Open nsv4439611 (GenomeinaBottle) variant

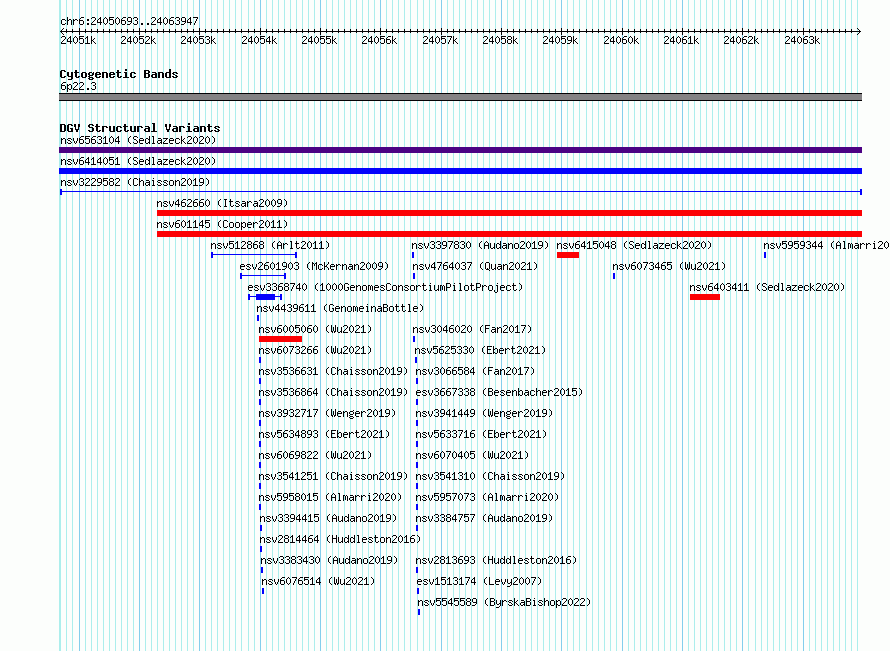tap(340, 308)
